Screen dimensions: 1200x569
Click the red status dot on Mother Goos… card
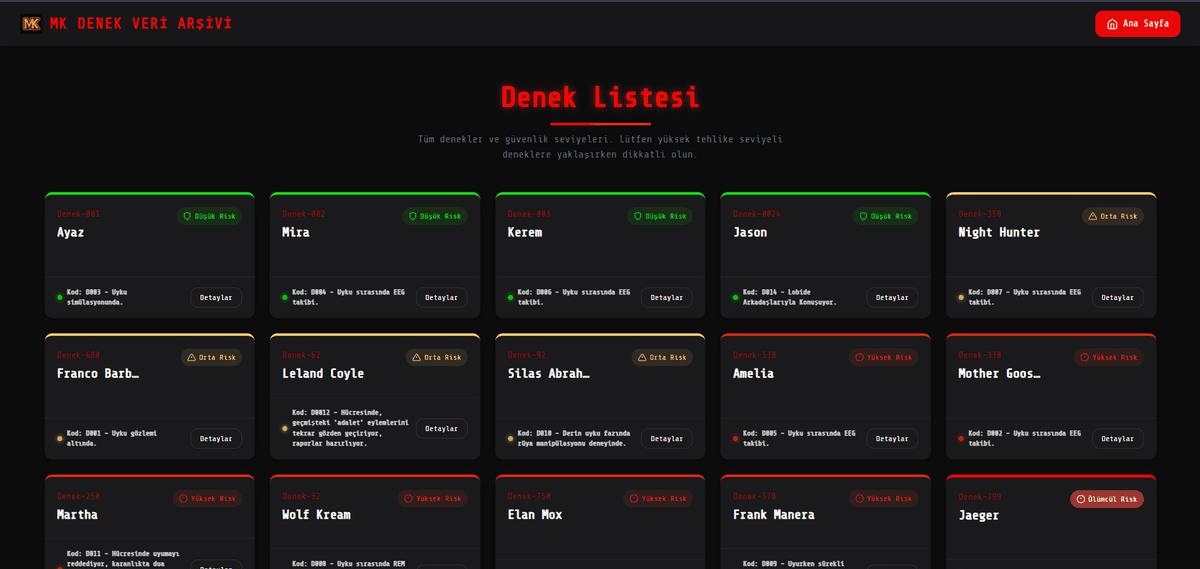point(961,438)
